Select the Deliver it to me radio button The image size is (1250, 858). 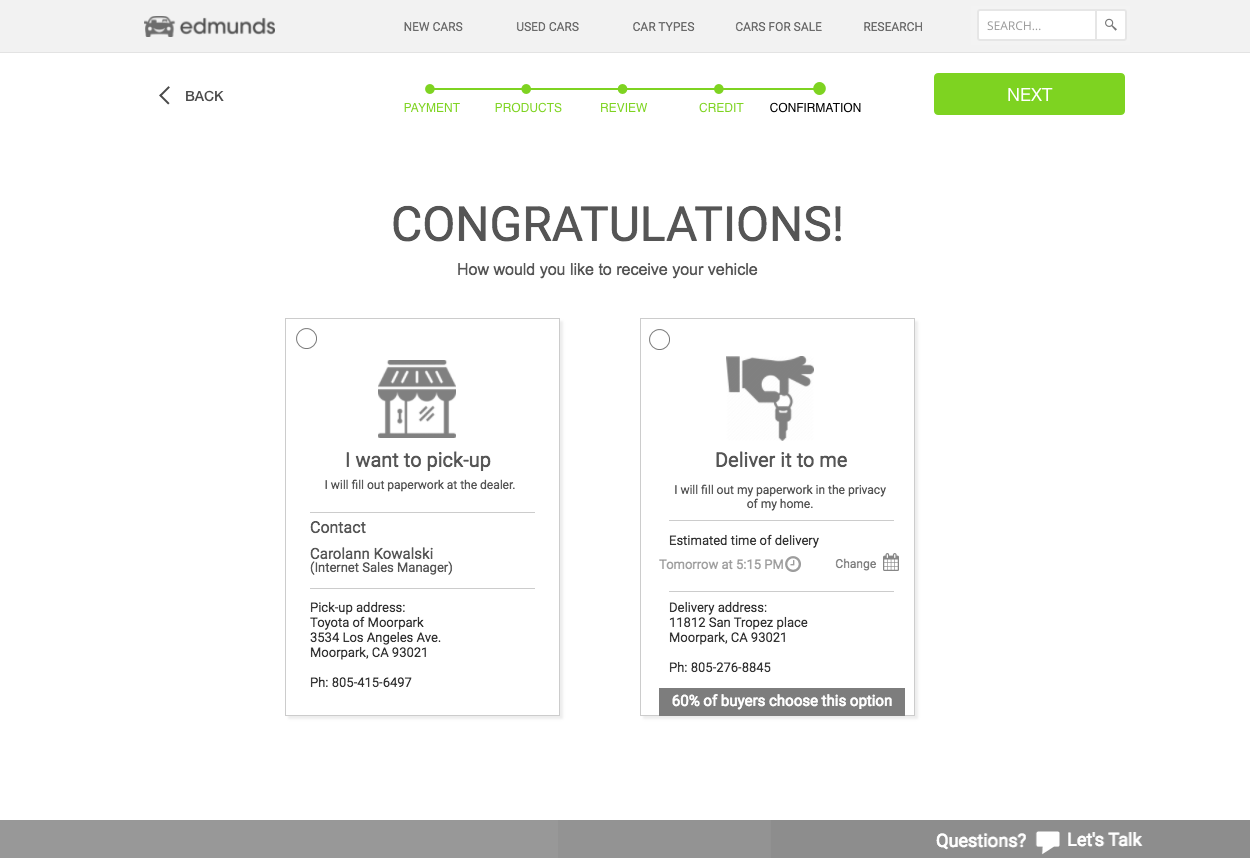click(x=660, y=340)
